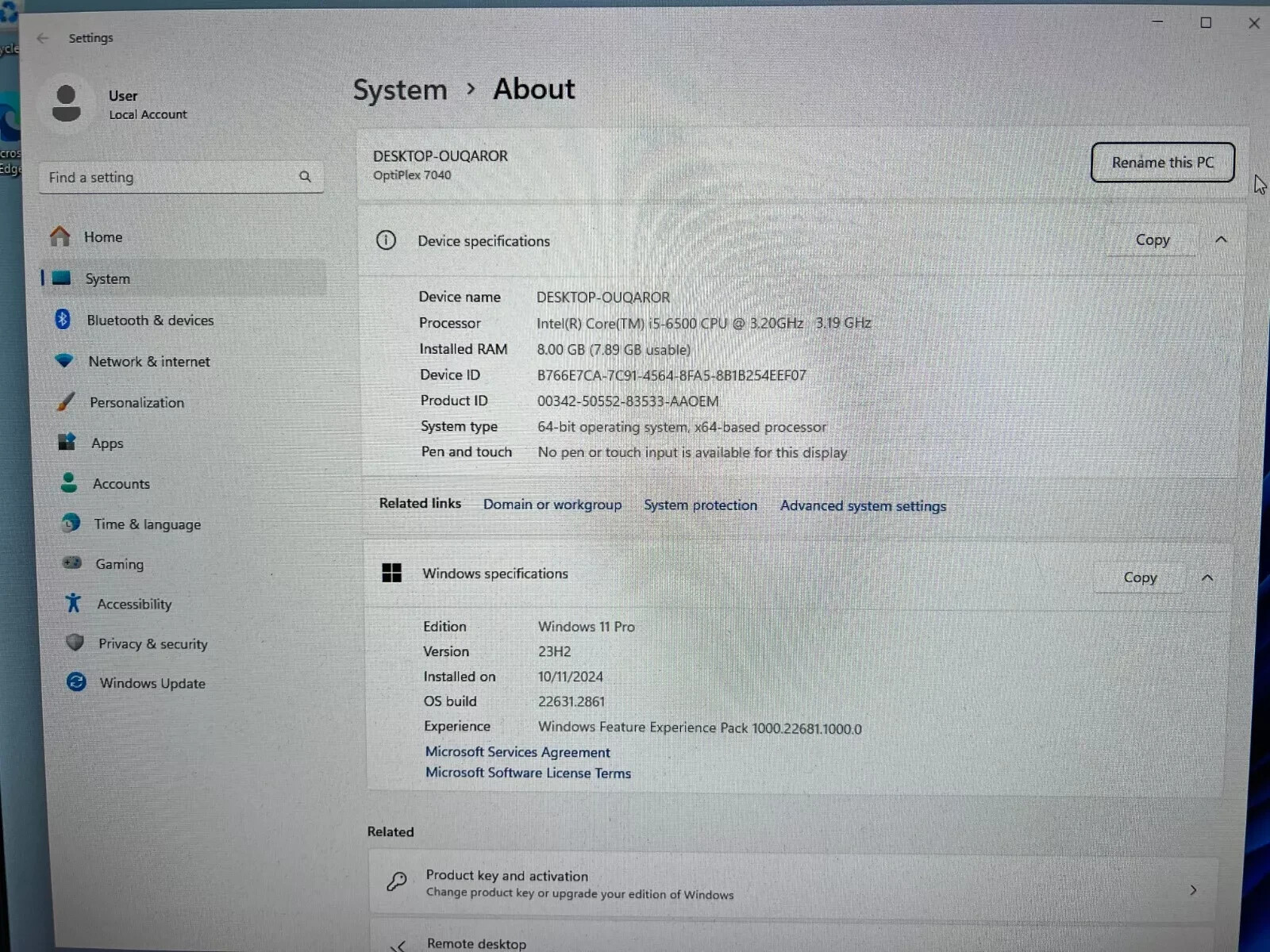Select OptiPlex 7040 model text

(412, 175)
